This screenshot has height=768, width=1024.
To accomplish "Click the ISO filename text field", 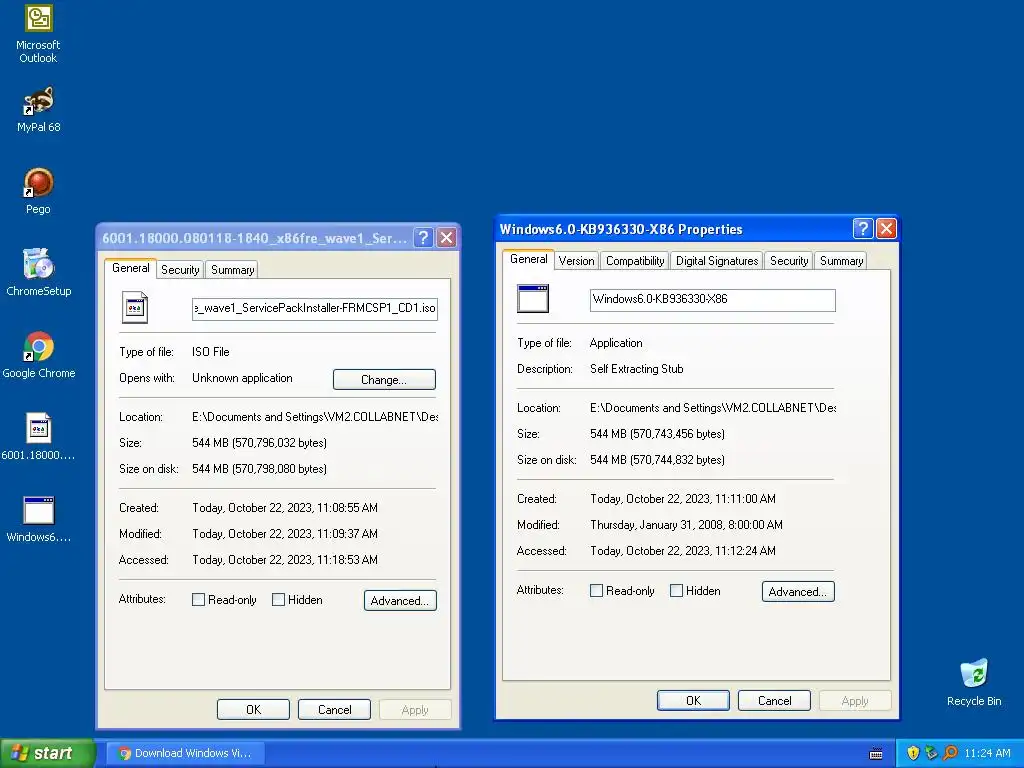I will click(x=315, y=308).
